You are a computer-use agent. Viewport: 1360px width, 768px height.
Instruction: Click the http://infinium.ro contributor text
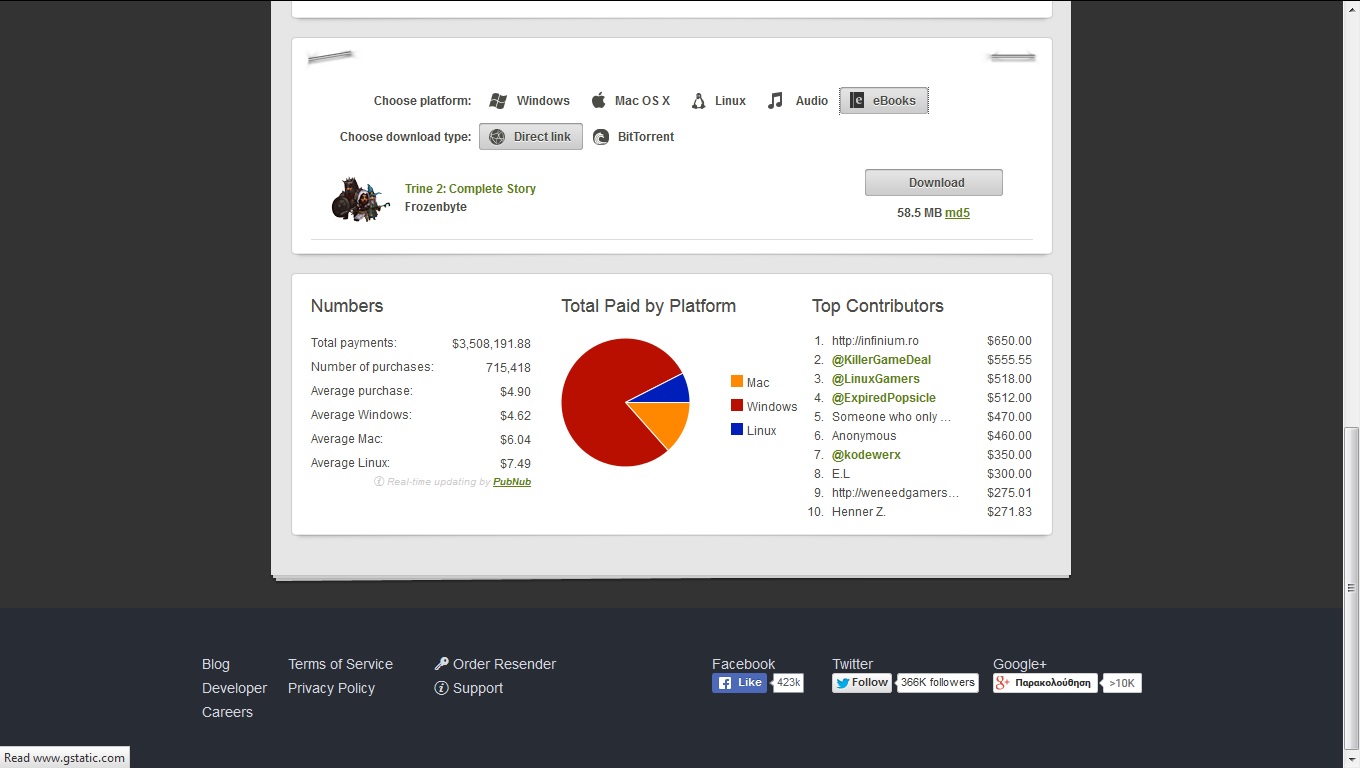875,341
